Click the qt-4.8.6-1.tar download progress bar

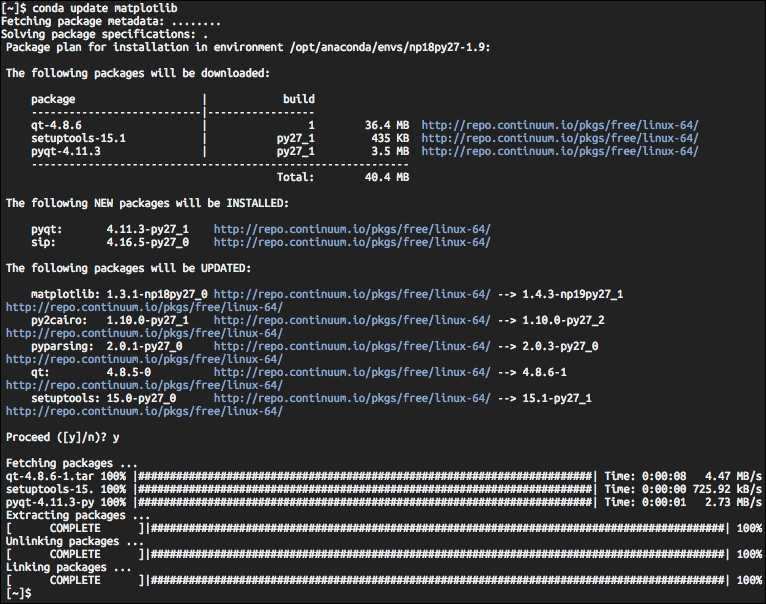(365, 476)
